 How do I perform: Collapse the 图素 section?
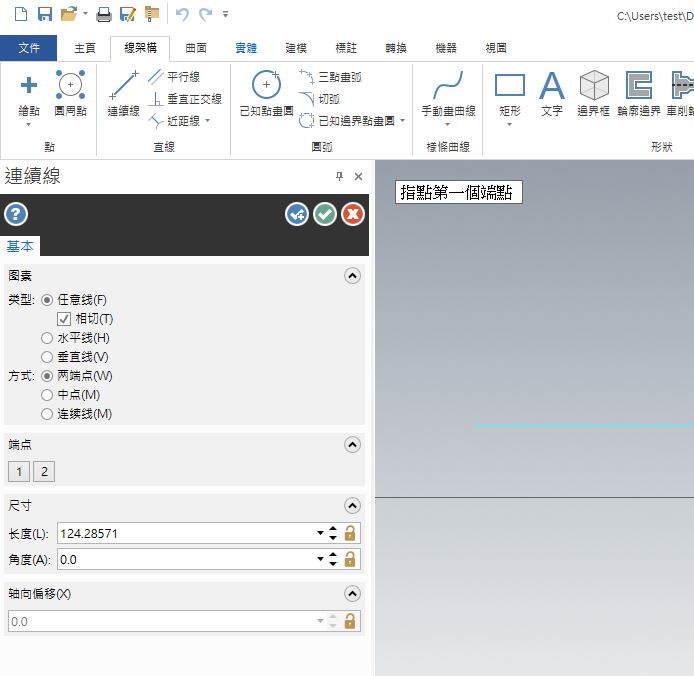pos(352,276)
